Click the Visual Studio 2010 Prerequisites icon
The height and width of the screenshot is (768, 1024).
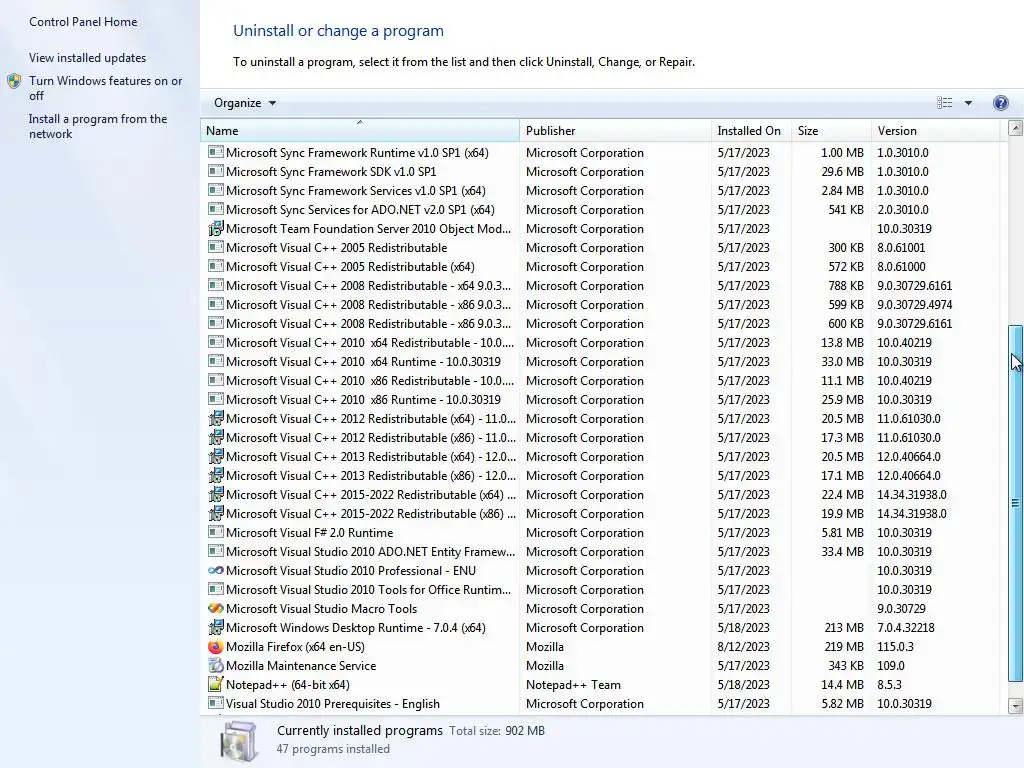215,703
